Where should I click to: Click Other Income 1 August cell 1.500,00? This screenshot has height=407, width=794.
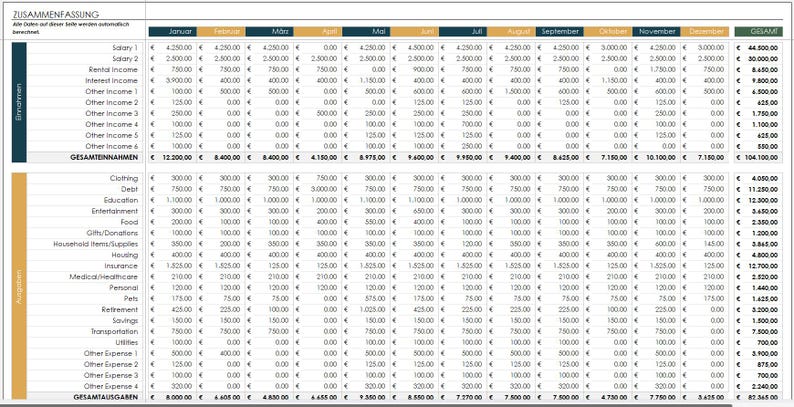(x=511, y=92)
